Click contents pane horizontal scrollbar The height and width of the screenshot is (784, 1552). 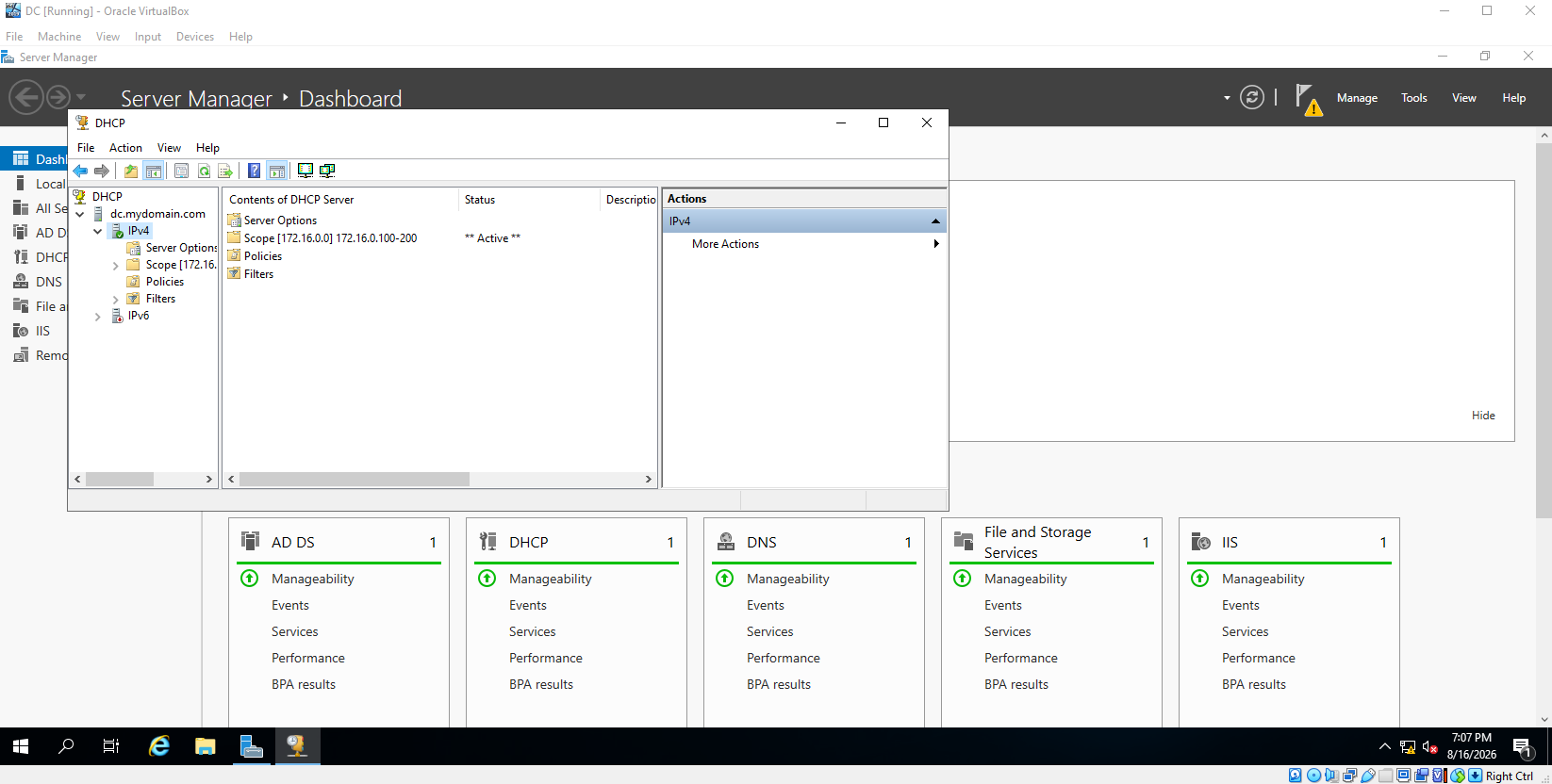coord(354,479)
